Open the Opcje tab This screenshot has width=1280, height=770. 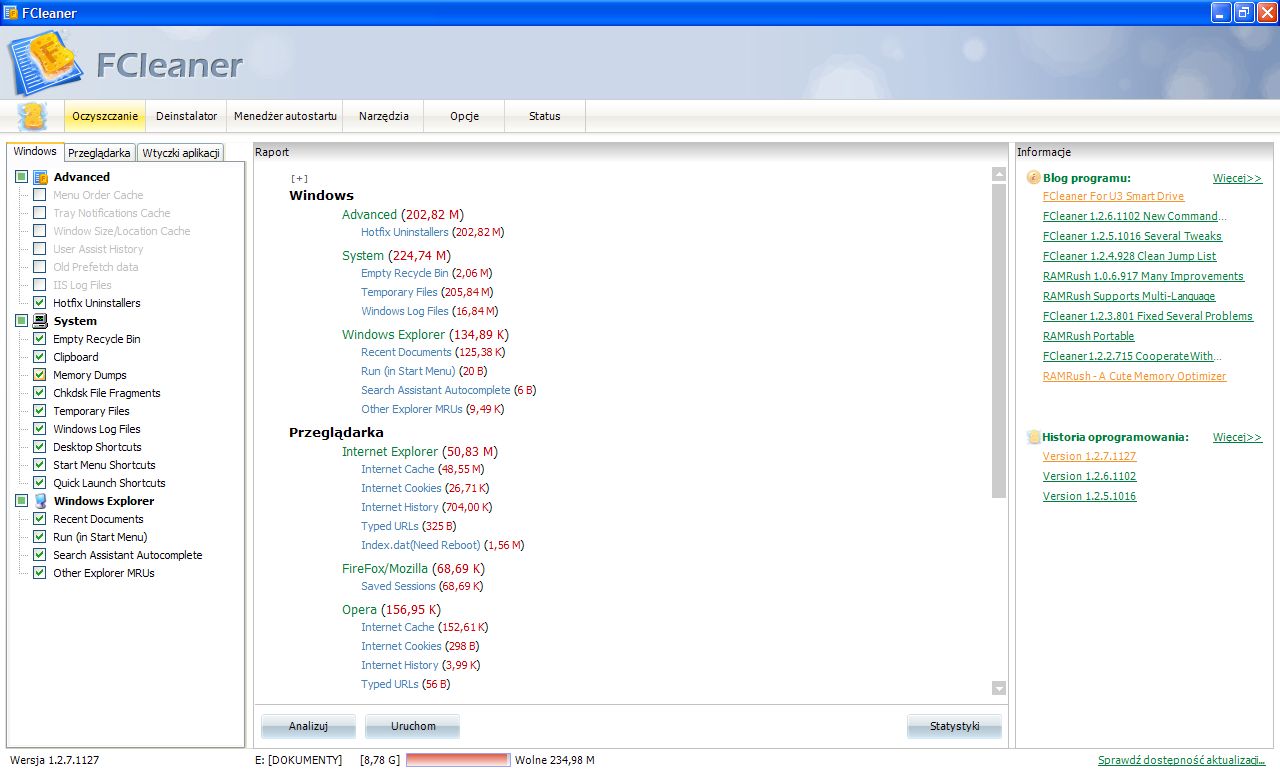pos(464,116)
